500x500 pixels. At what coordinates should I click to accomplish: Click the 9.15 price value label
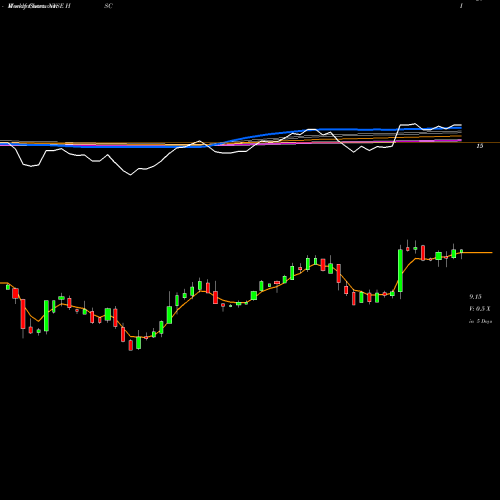[x=475, y=296]
